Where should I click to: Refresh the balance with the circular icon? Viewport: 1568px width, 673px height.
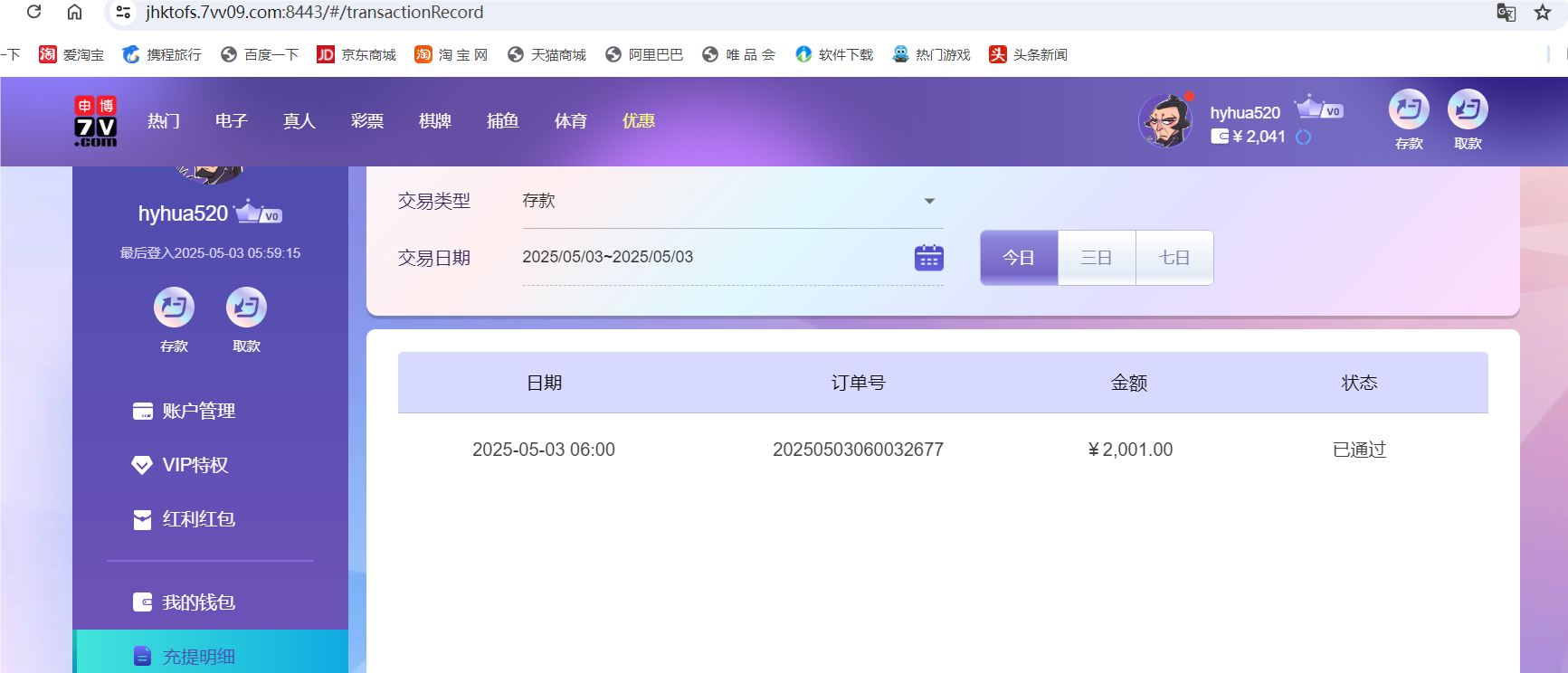point(1303,137)
